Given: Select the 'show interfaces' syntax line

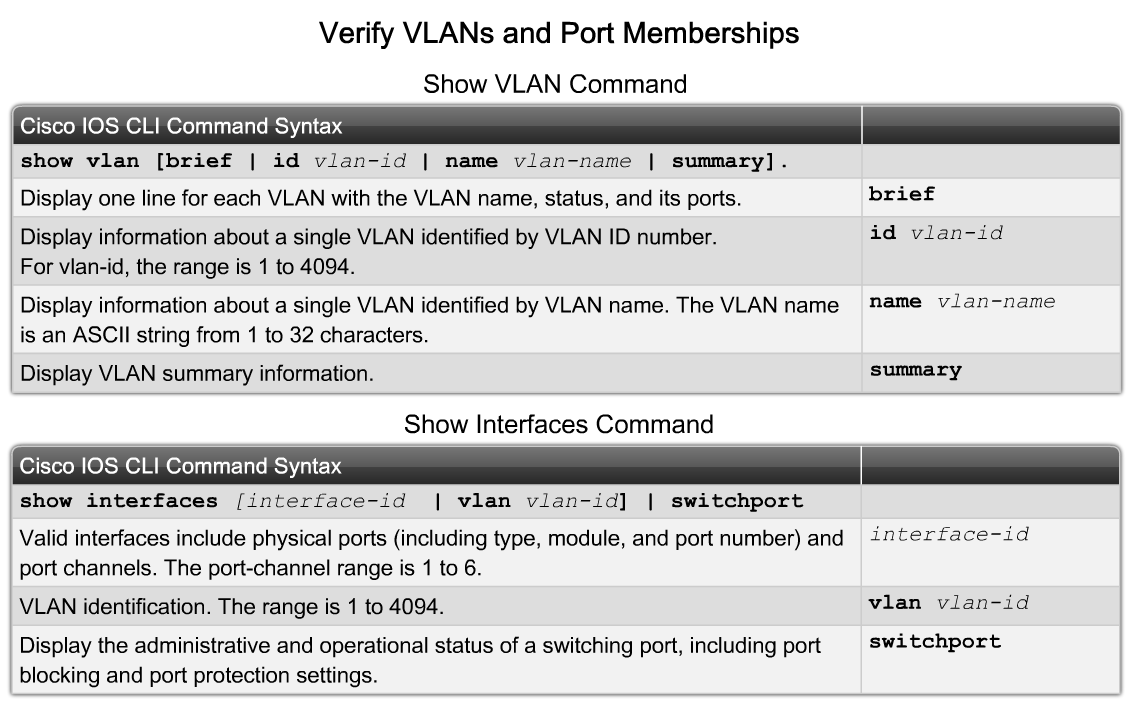Looking at the screenshot, I should coord(411,501).
